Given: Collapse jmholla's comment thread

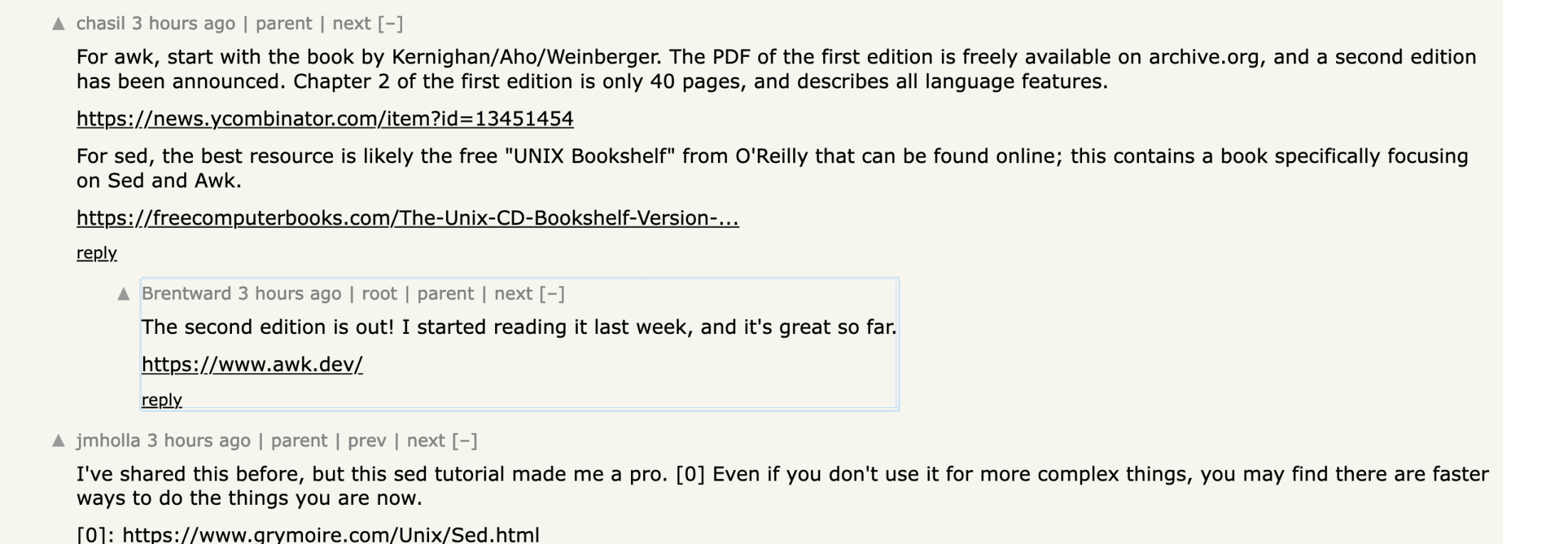Looking at the screenshot, I should (x=465, y=441).
